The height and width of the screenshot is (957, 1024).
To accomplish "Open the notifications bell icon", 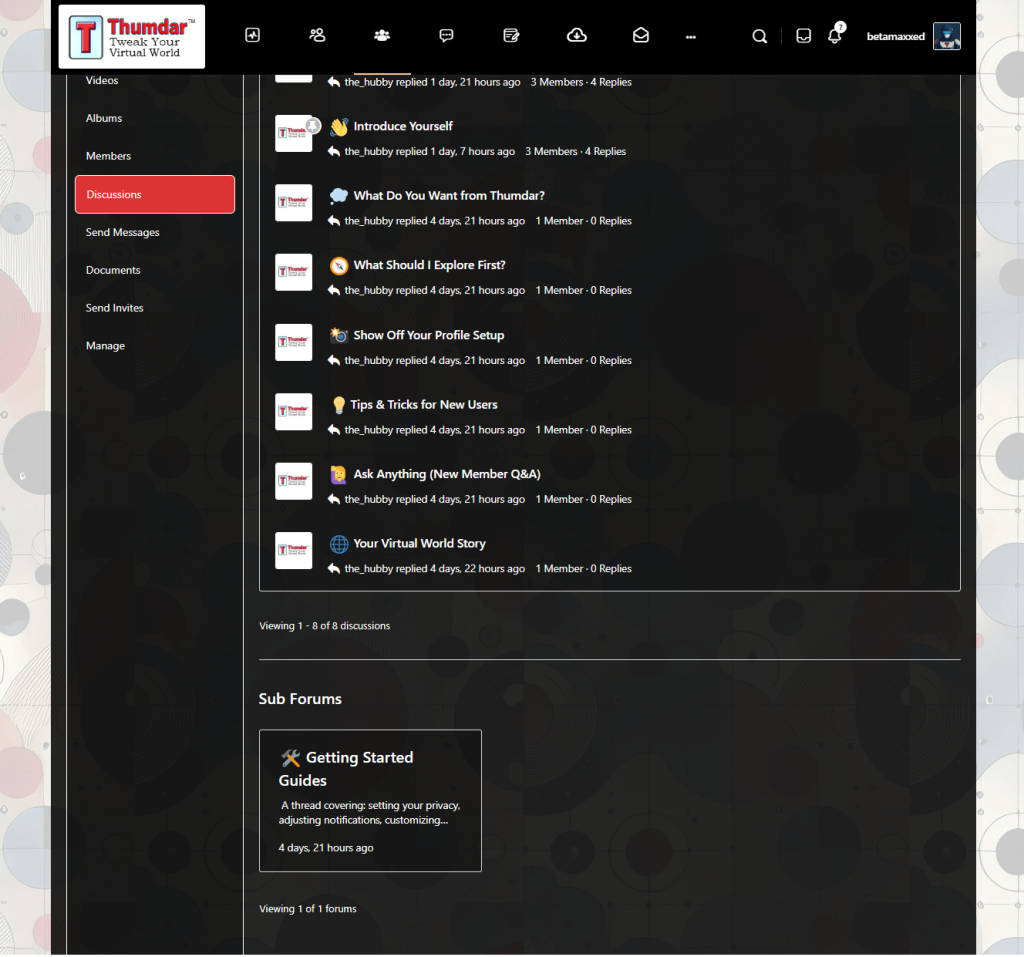I will pyautogui.click(x=835, y=35).
